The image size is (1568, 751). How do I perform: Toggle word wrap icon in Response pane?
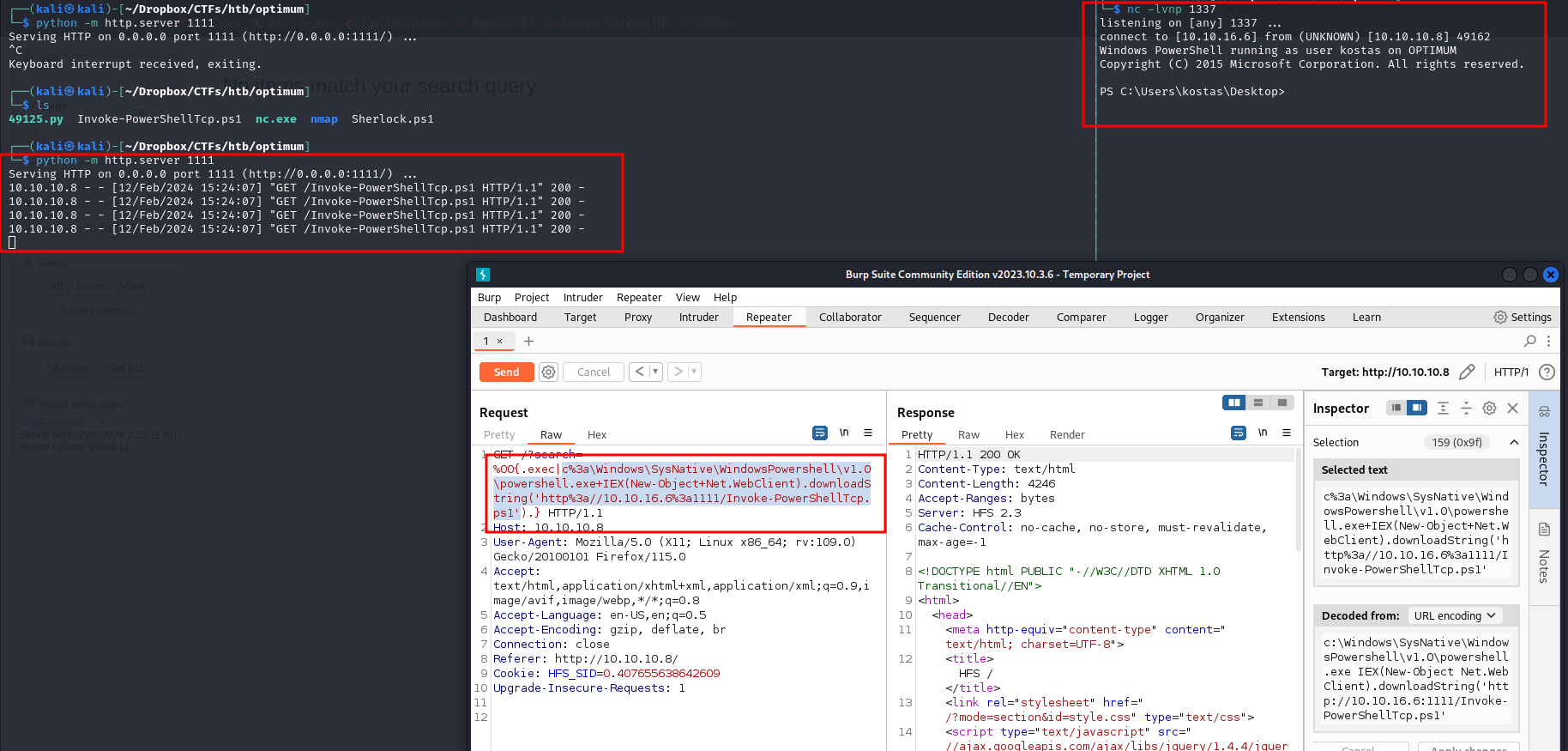click(1239, 433)
